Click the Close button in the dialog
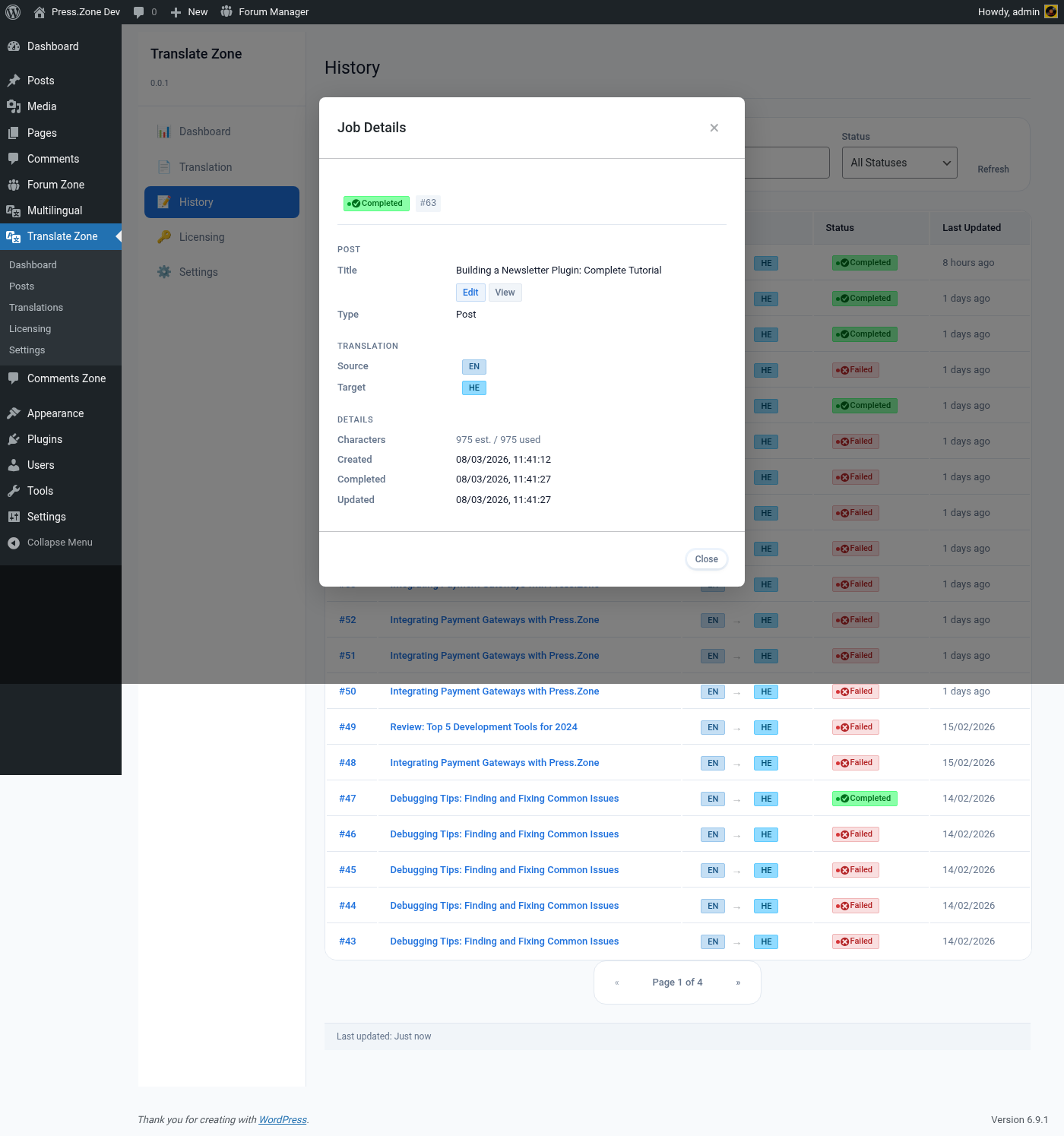 point(707,559)
